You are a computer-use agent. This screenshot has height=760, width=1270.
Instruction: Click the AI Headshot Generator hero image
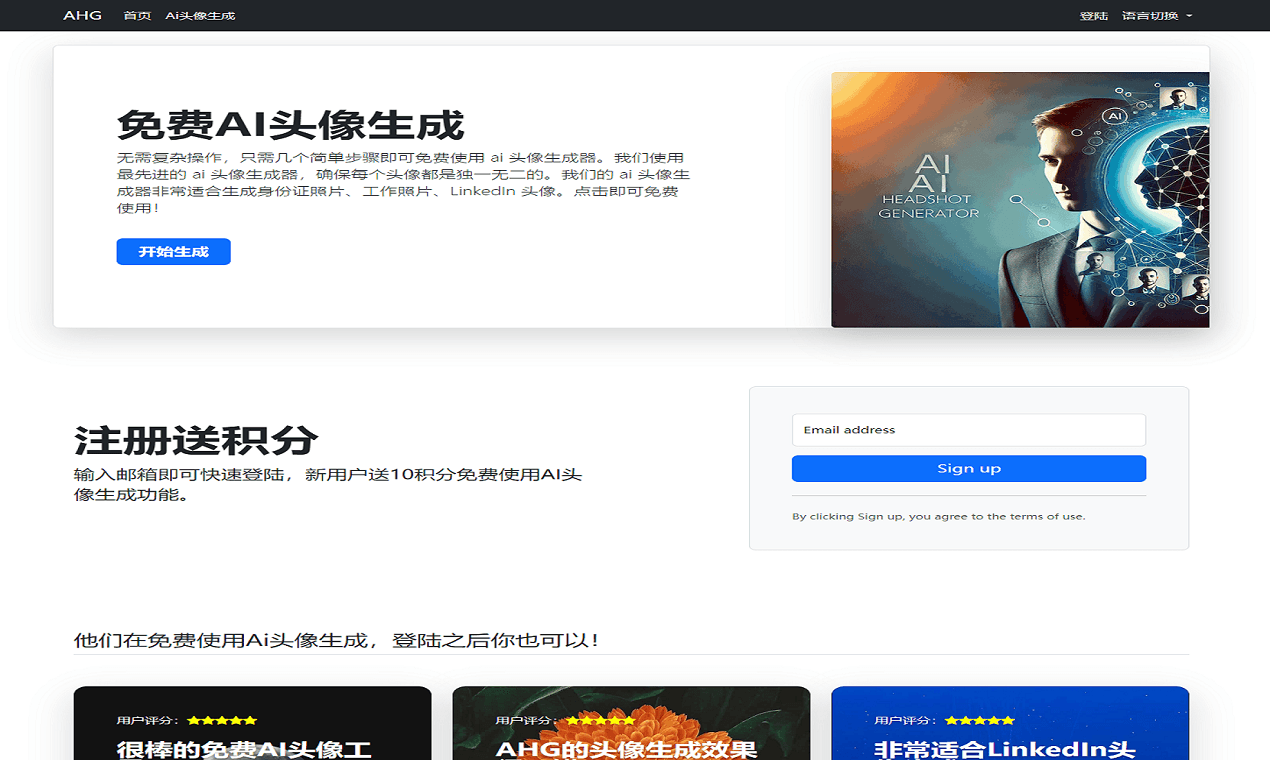1020,200
